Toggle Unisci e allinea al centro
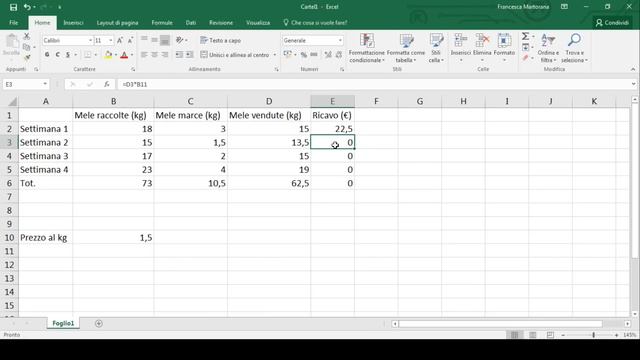This screenshot has width=640, height=360. 235,55
